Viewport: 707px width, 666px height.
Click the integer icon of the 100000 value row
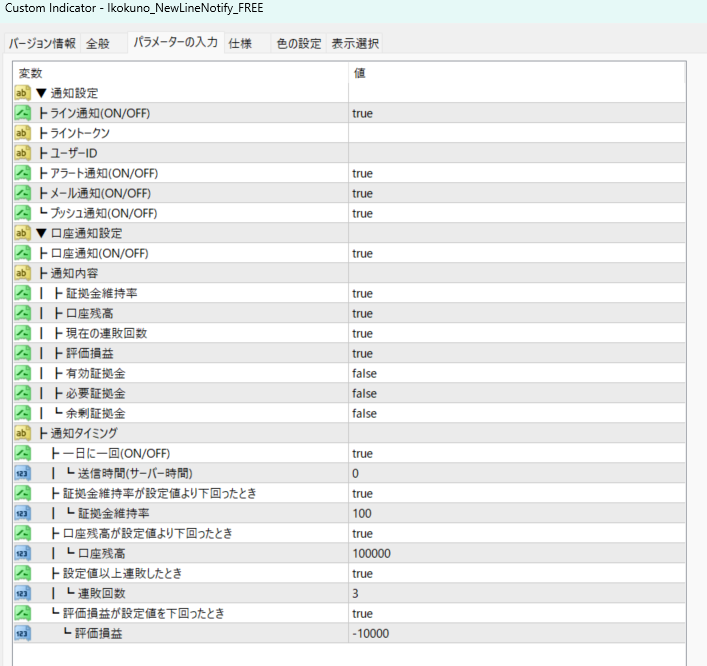coord(23,553)
